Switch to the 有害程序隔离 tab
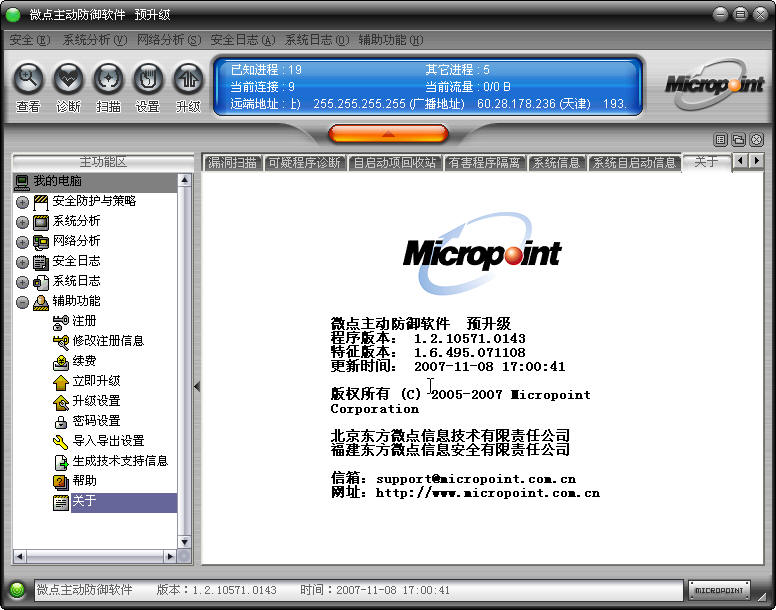The width and height of the screenshot is (776, 610). pyautogui.click(x=485, y=162)
